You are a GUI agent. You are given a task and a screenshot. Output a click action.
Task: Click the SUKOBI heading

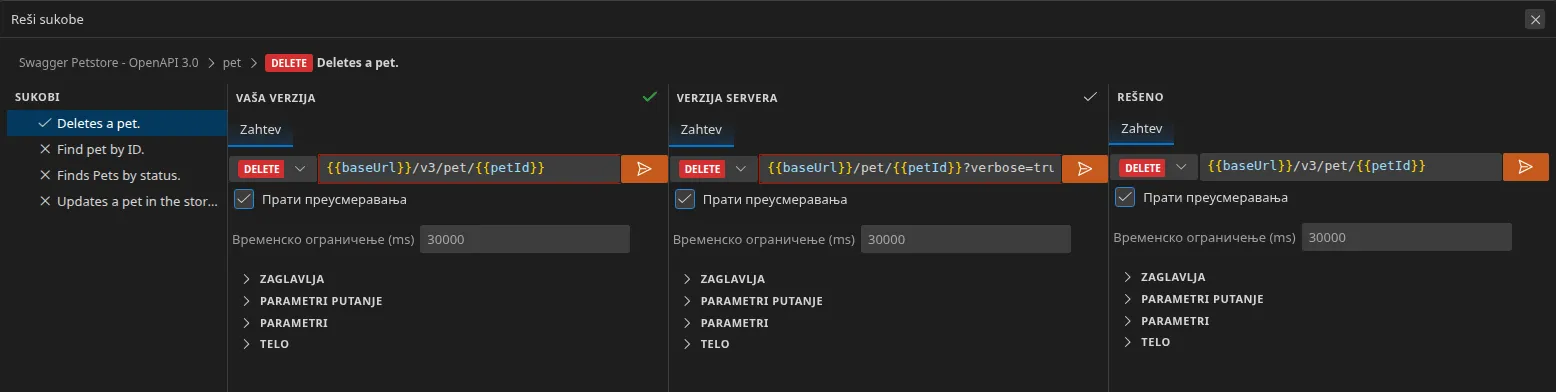[x=37, y=97]
